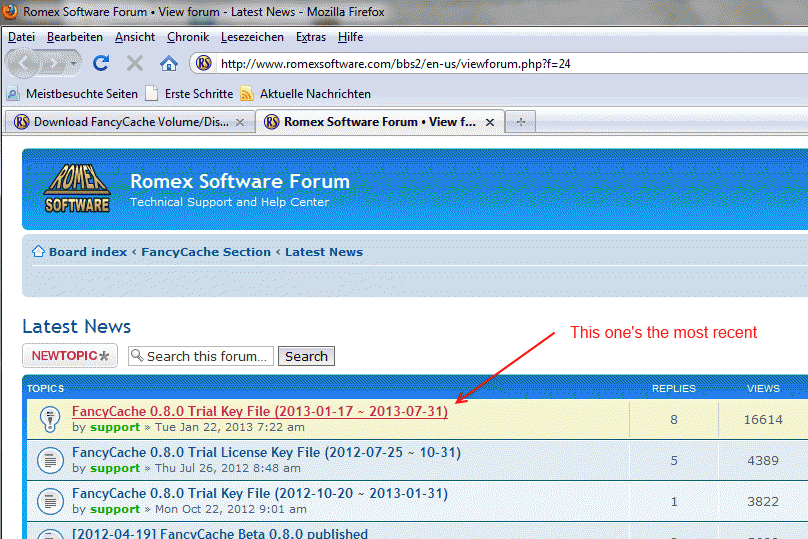808x539 pixels.
Task: Click sticky topic icon of 2013-01-17 topic
Action: pos(50,419)
